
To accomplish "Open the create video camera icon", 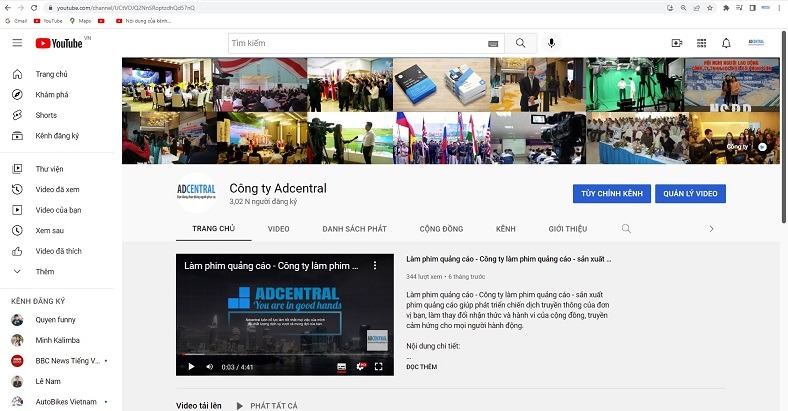I will tap(677, 43).
